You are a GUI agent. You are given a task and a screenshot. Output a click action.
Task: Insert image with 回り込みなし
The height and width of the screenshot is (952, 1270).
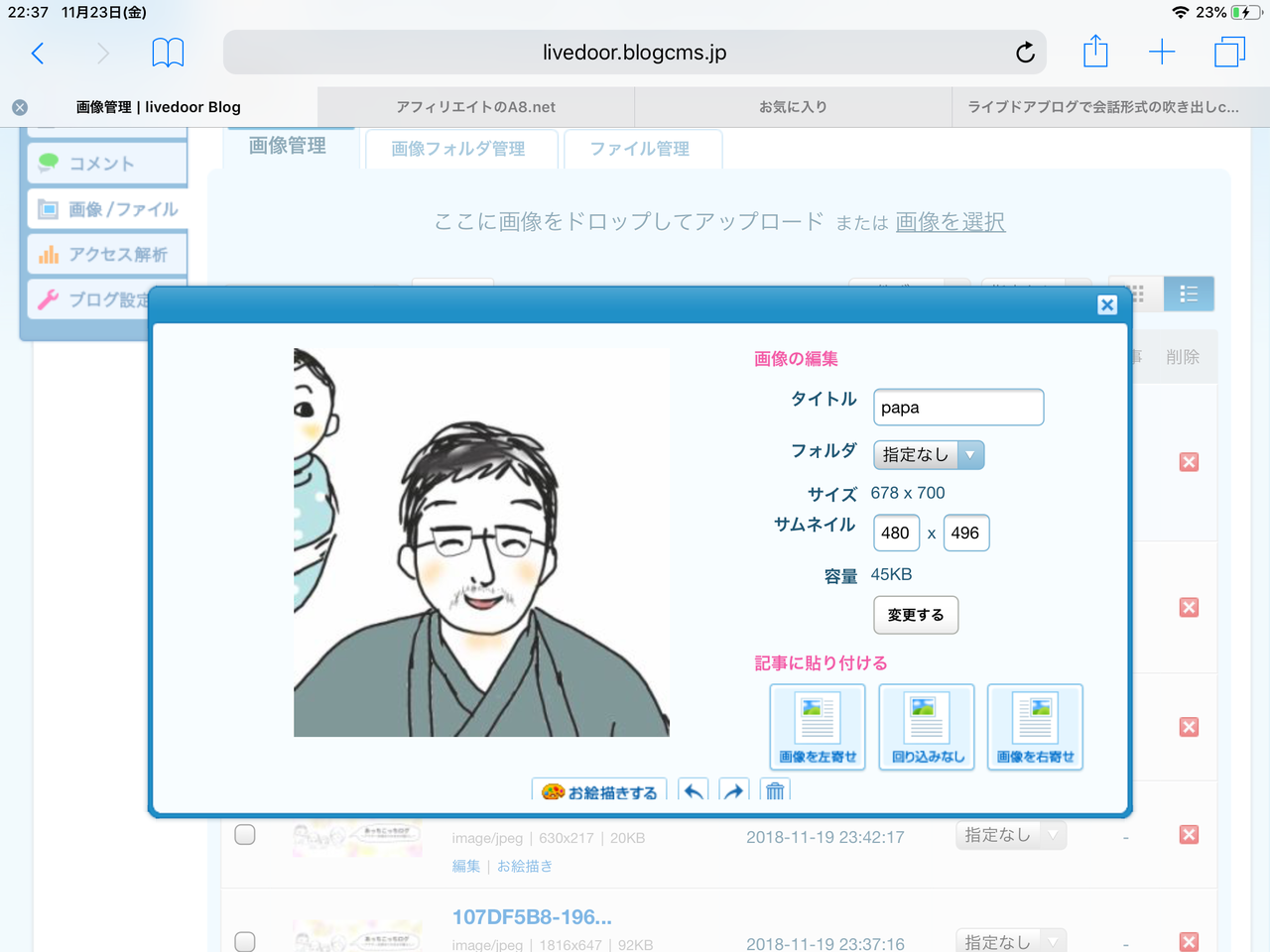point(927,727)
